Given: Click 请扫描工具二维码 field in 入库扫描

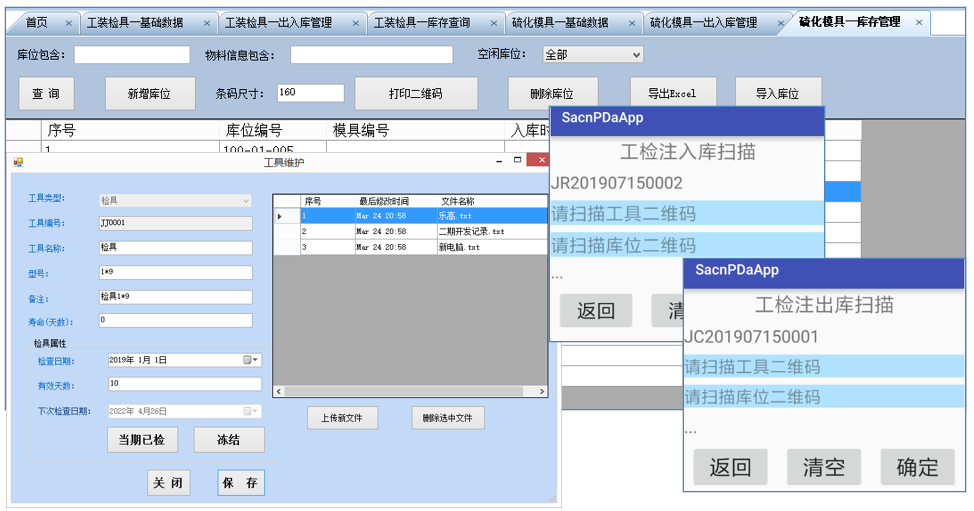Looking at the screenshot, I should tap(686, 214).
